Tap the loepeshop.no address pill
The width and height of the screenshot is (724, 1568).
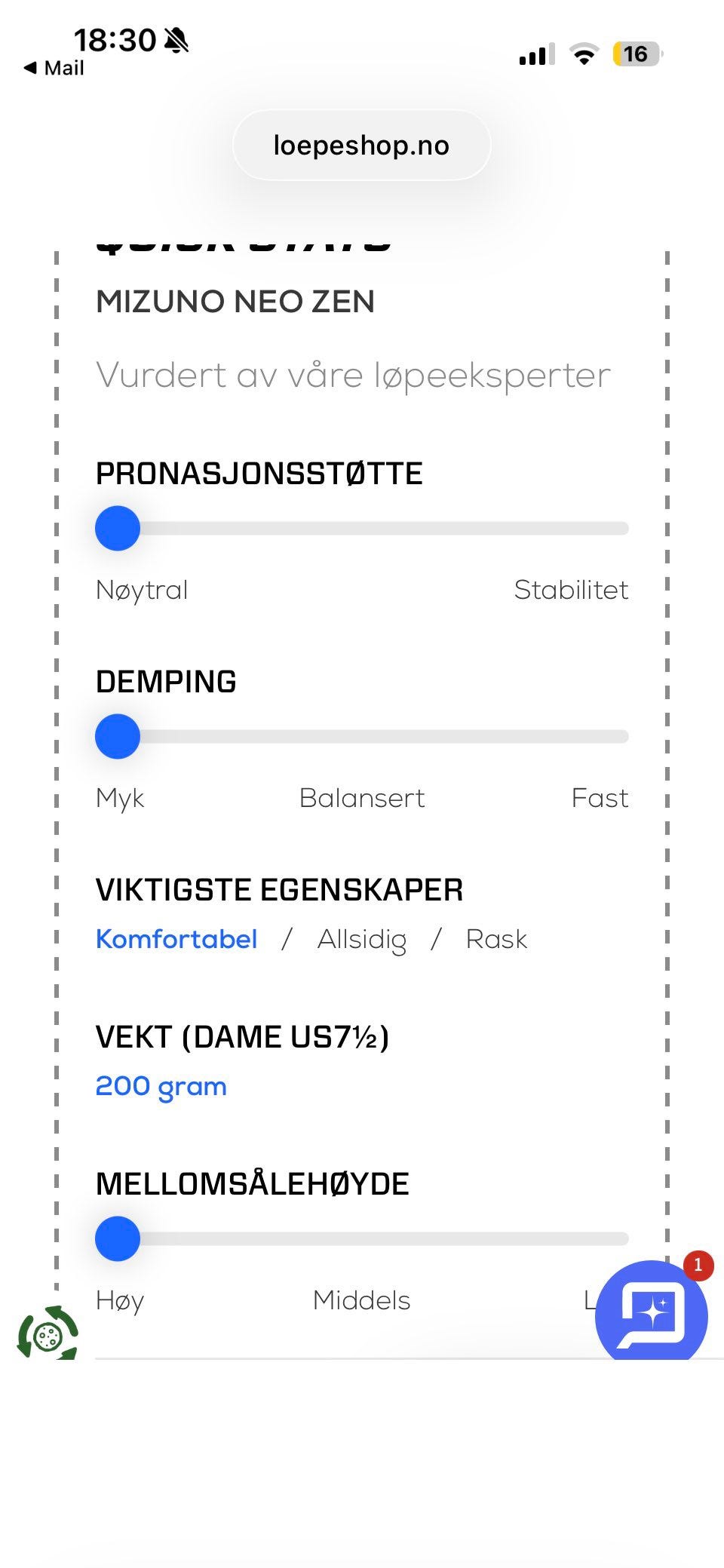click(362, 145)
